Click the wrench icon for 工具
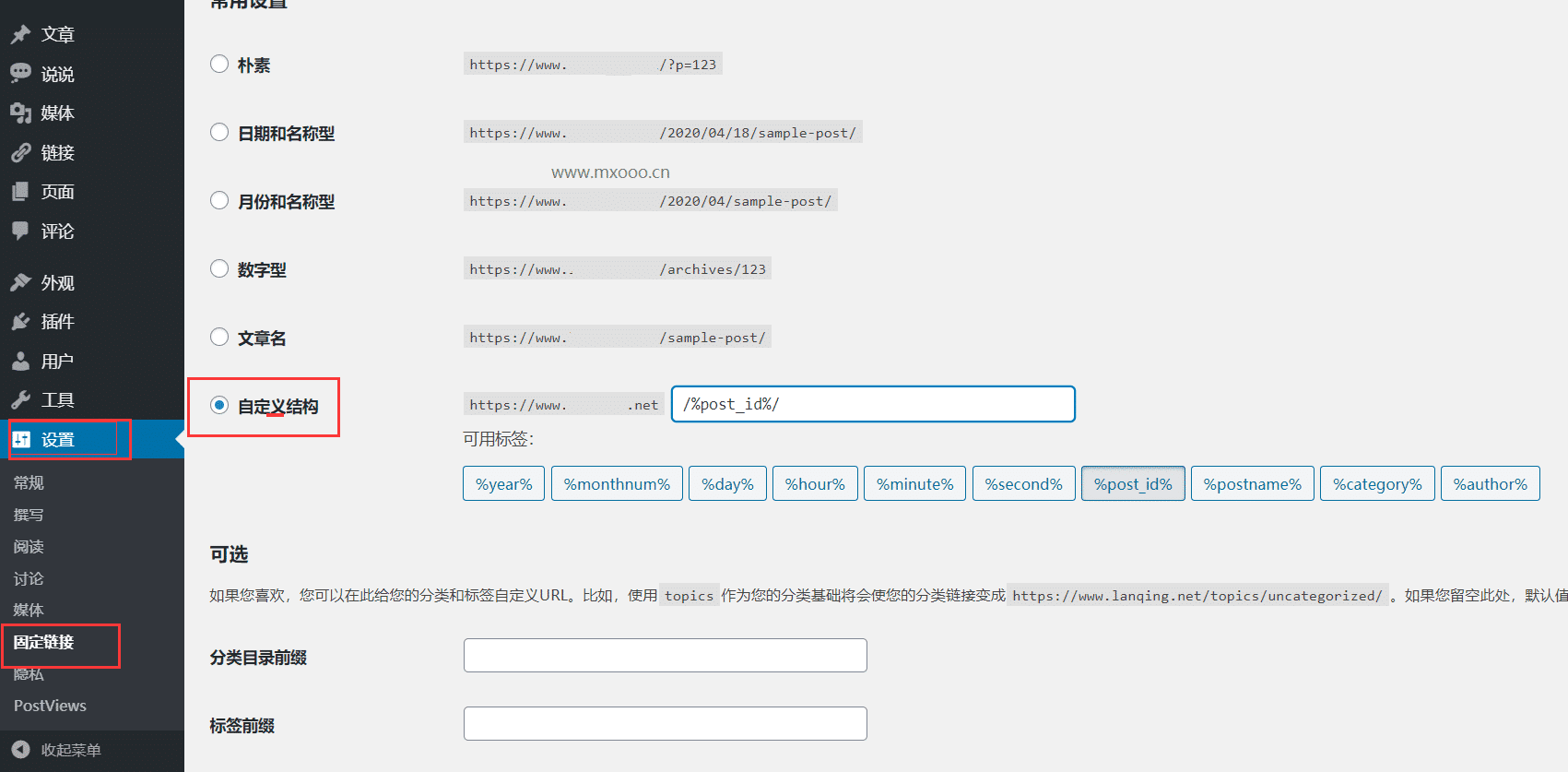 [20, 399]
